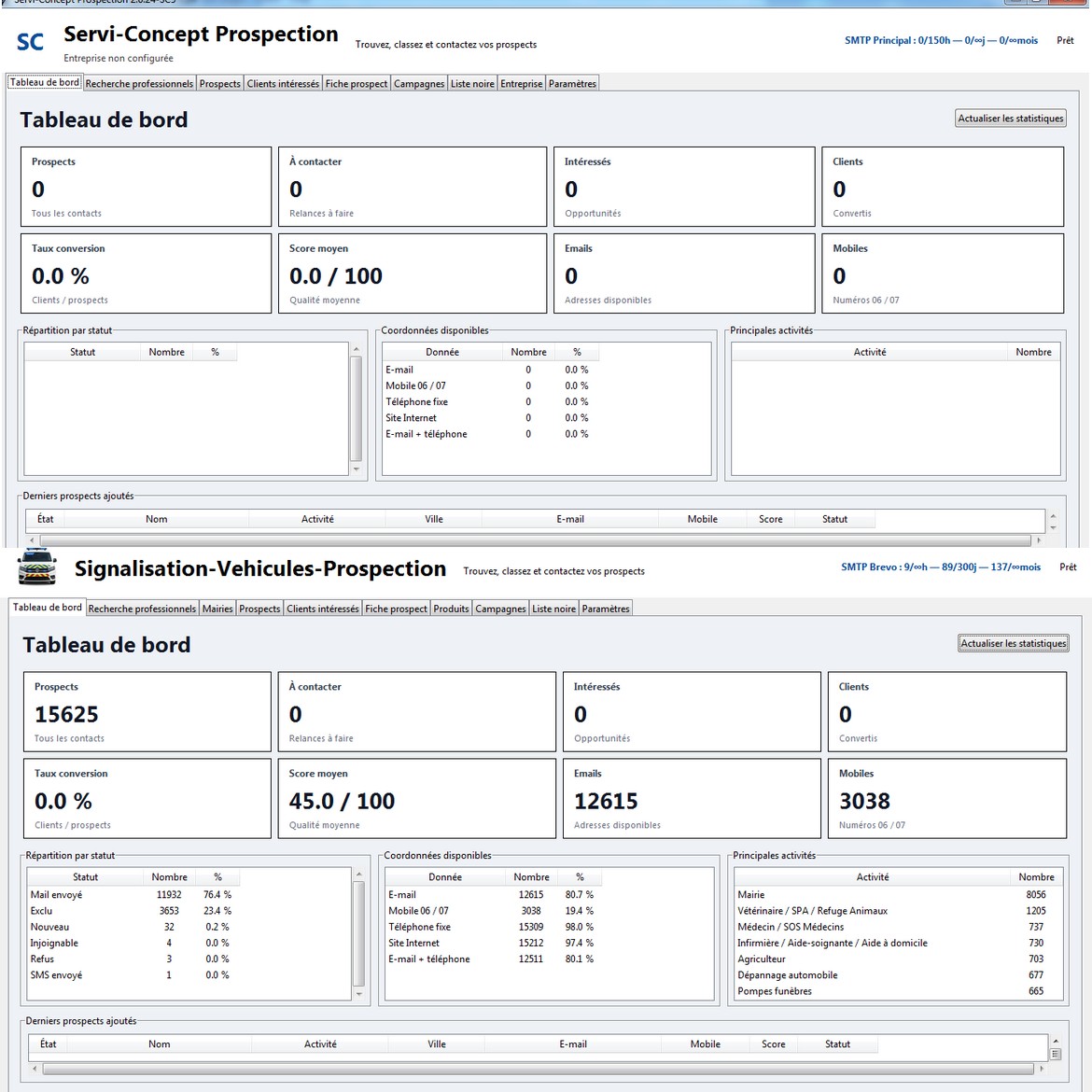Viewport: 1092px width, 1092px height.
Task: Click Nom column header in Signalisation Derniers prospects
Action: tap(159, 1044)
